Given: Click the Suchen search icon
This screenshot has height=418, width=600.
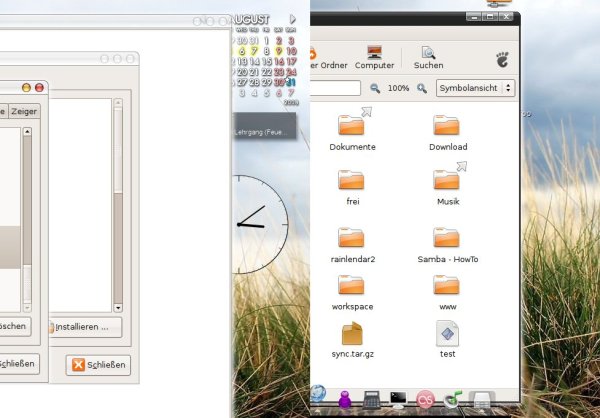Looking at the screenshot, I should pyautogui.click(x=428, y=56).
